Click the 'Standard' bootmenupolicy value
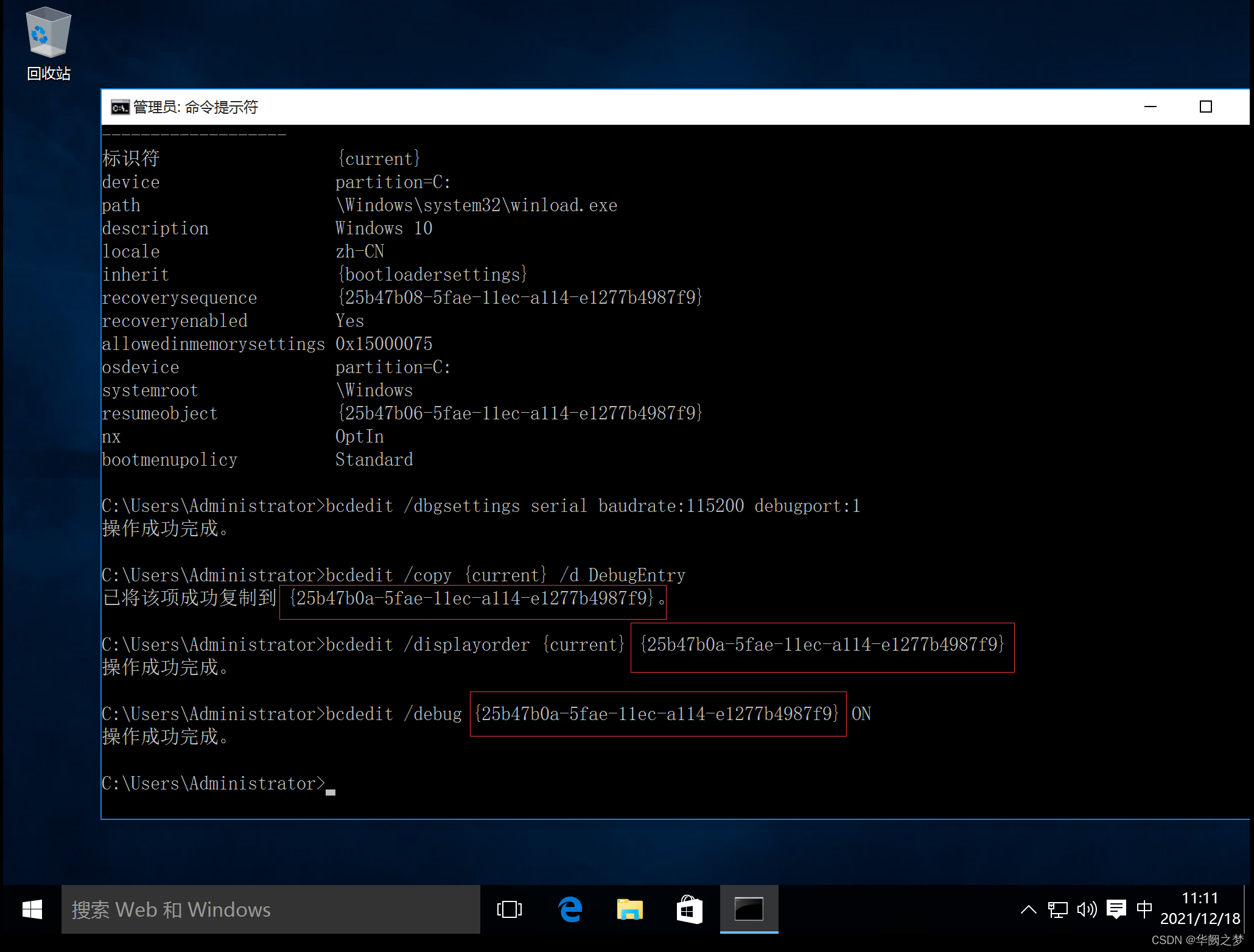1254x952 pixels. click(x=374, y=460)
